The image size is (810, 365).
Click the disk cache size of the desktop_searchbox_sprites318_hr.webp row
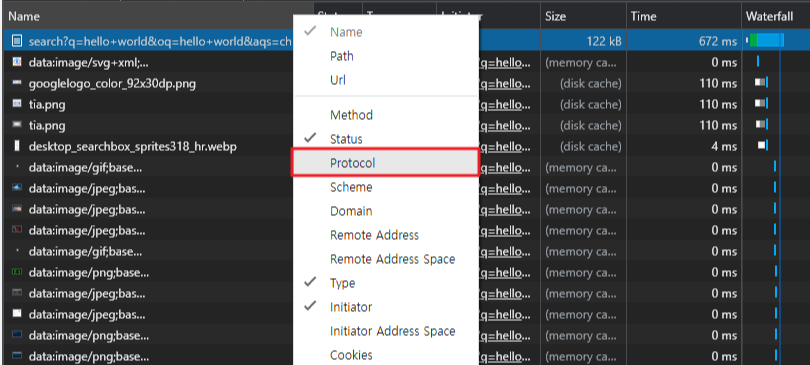point(590,147)
